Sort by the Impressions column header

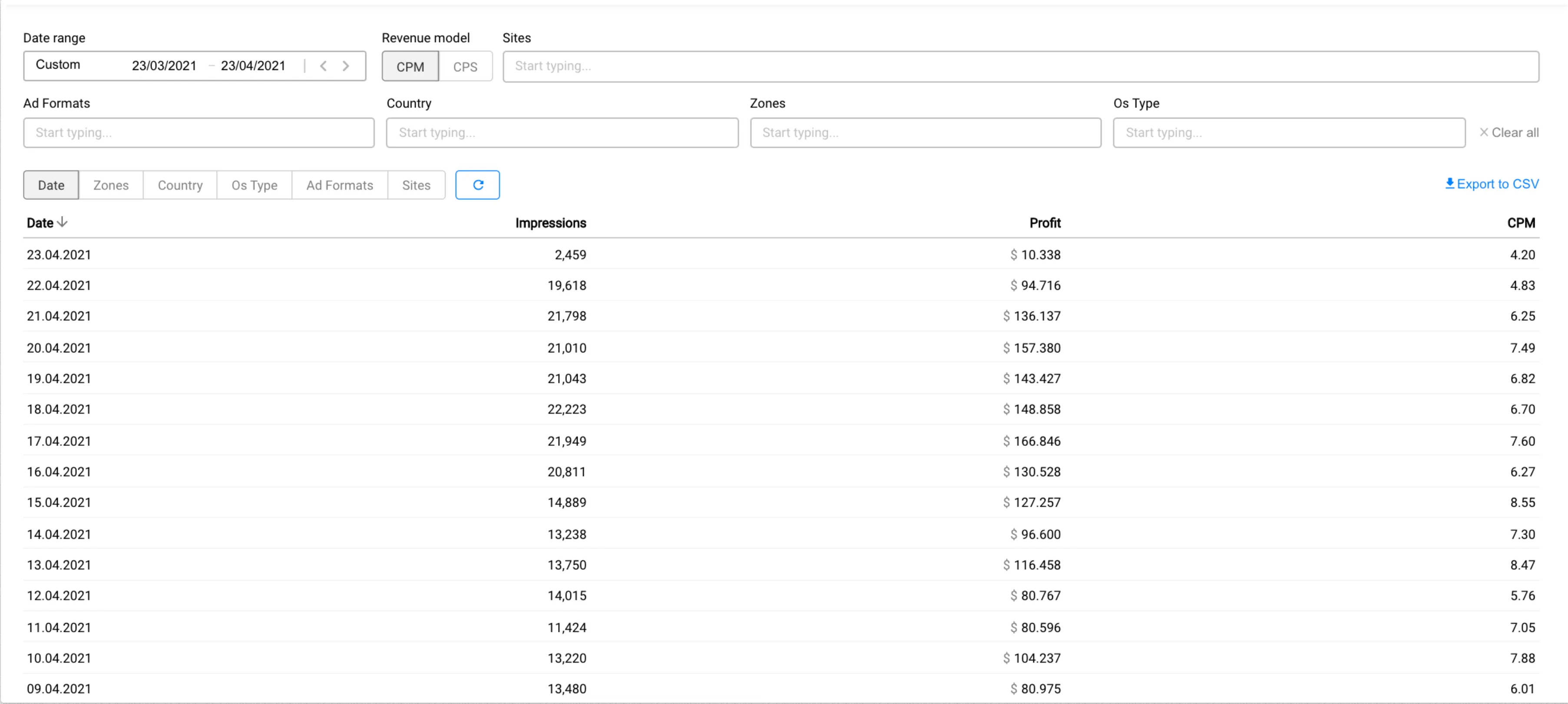tap(551, 223)
